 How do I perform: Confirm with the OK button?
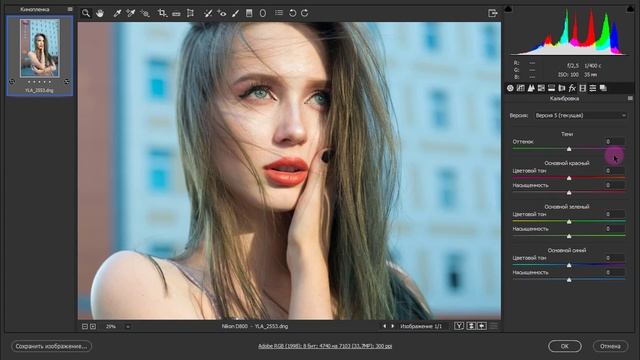pos(564,346)
